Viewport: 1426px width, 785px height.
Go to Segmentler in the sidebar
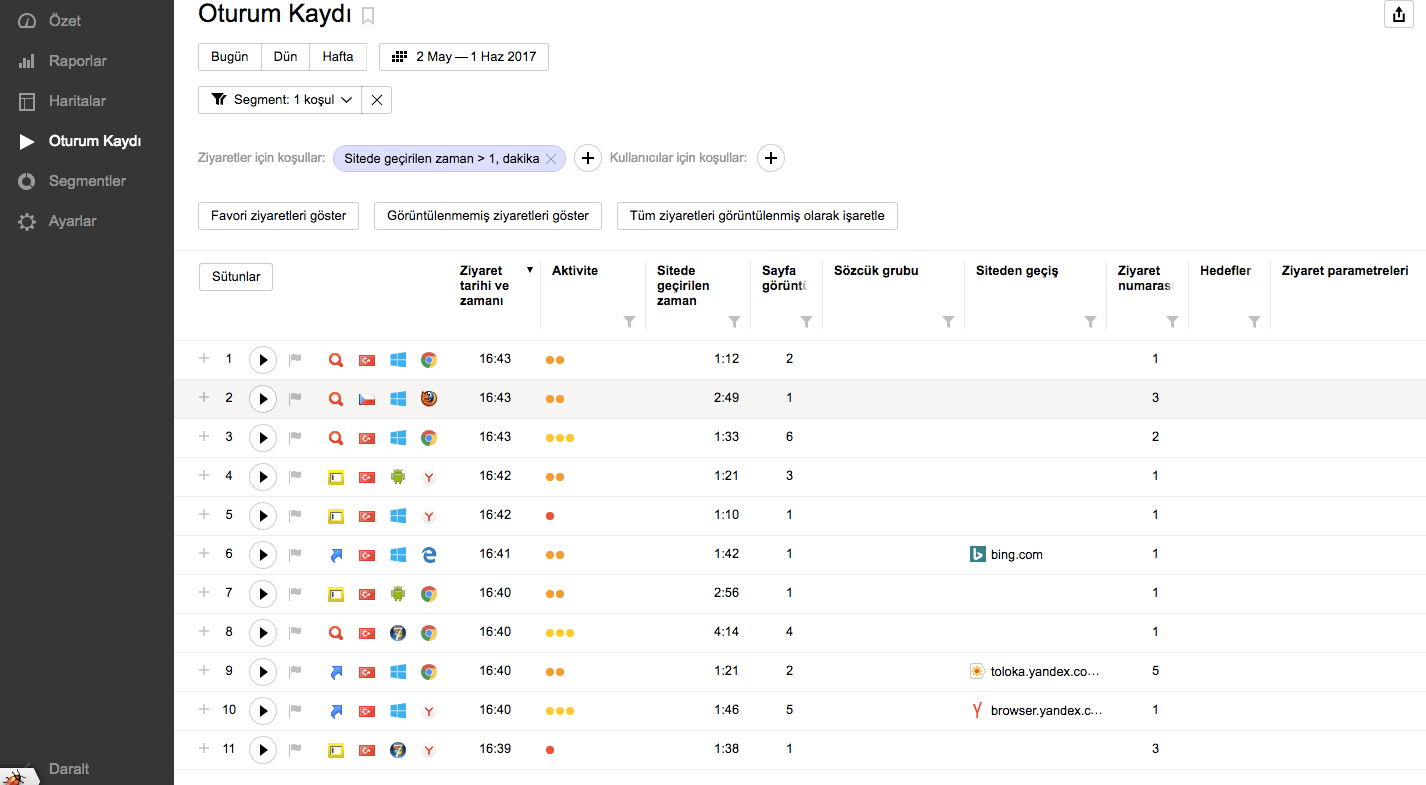(87, 181)
